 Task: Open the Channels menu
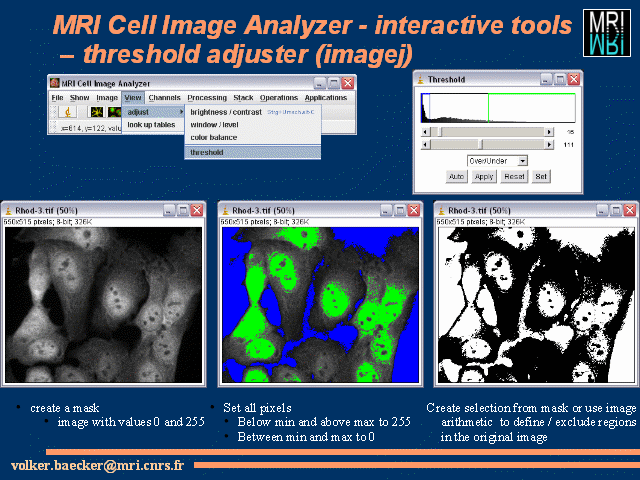[164, 98]
